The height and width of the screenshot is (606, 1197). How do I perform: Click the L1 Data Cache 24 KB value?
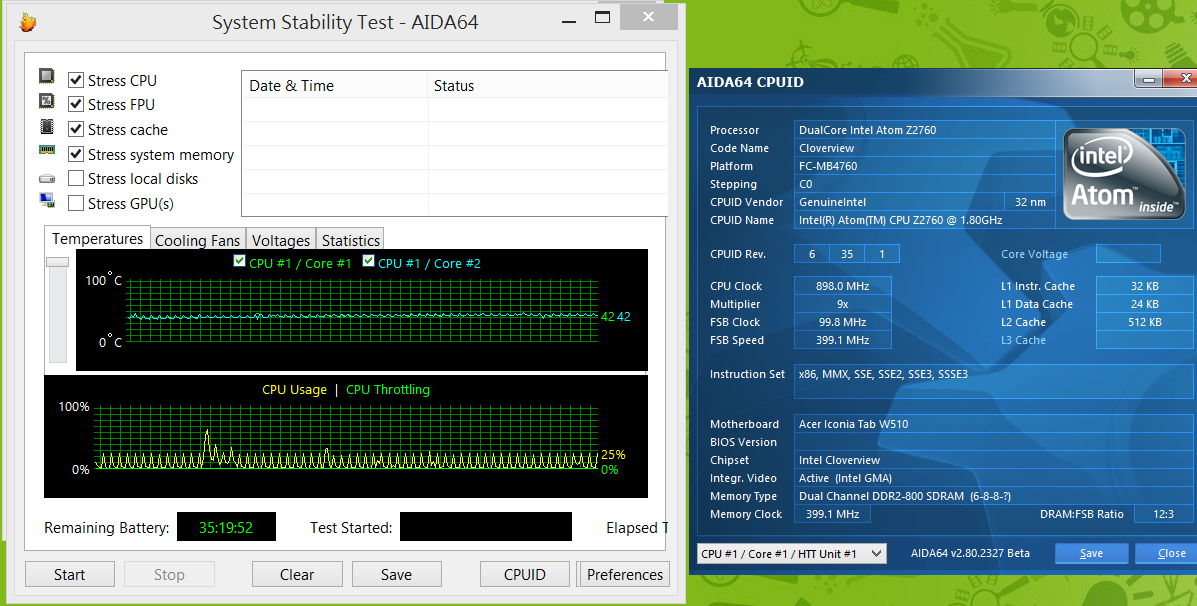(x=1144, y=304)
